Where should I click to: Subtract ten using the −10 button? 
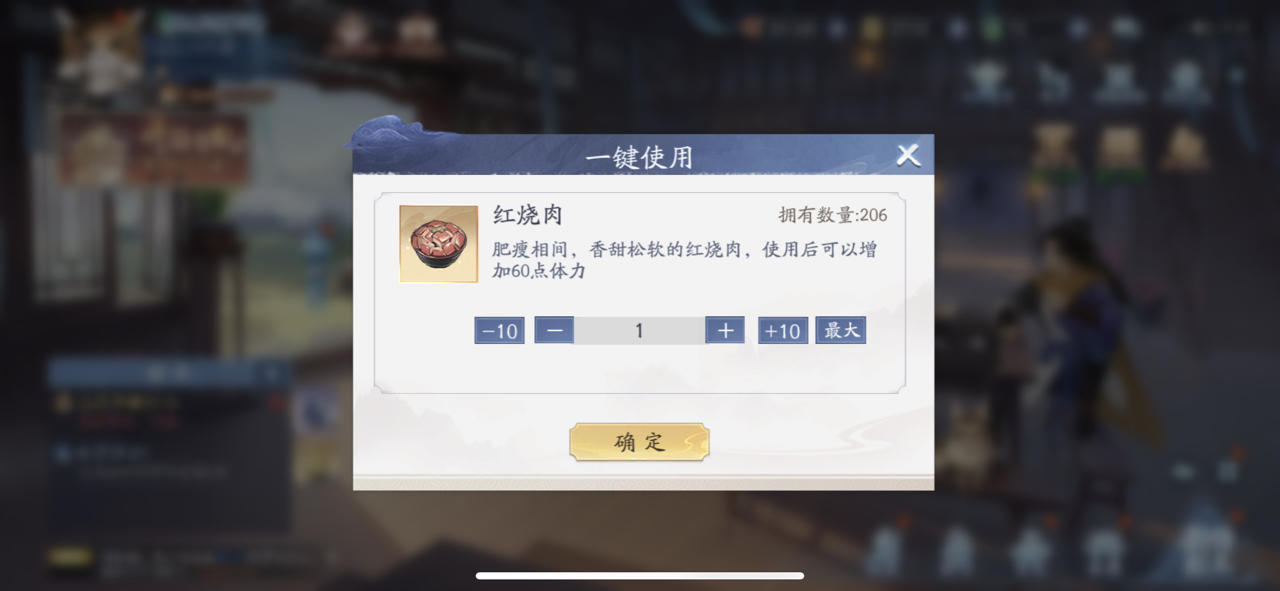[x=499, y=331]
